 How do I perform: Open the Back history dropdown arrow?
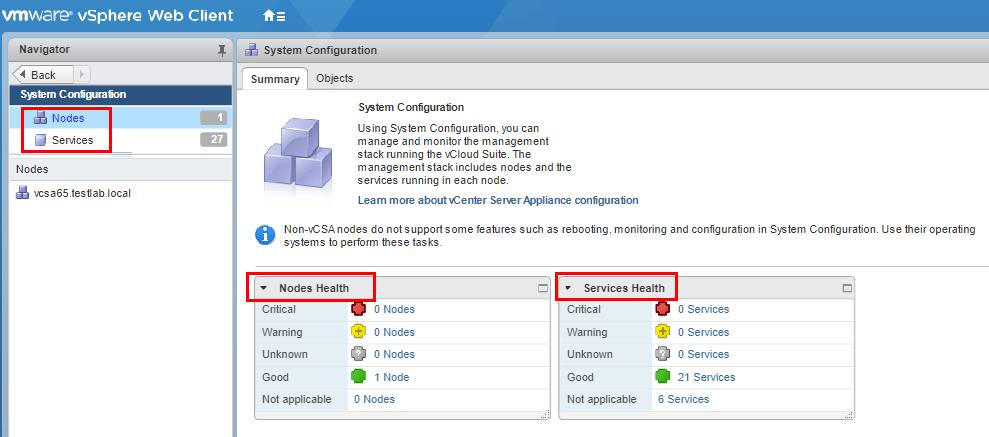(x=83, y=75)
